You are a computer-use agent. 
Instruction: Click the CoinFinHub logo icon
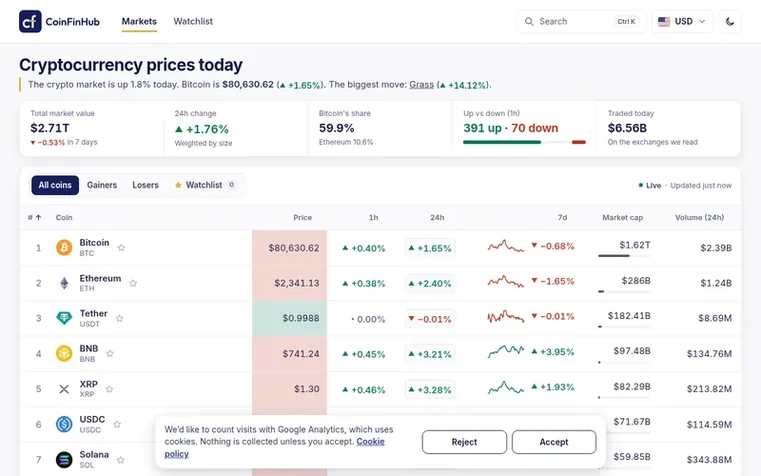30,21
